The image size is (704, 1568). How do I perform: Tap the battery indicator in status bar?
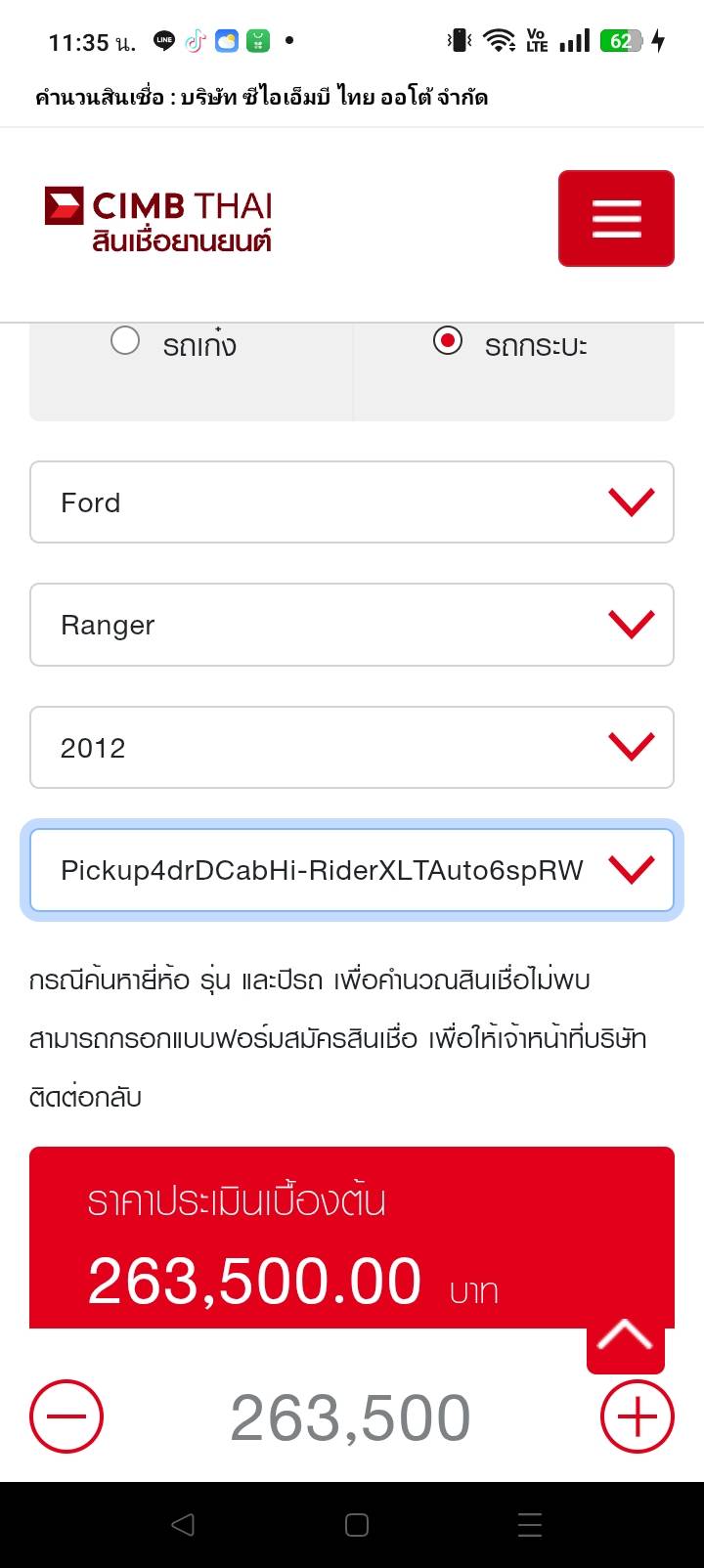622,41
